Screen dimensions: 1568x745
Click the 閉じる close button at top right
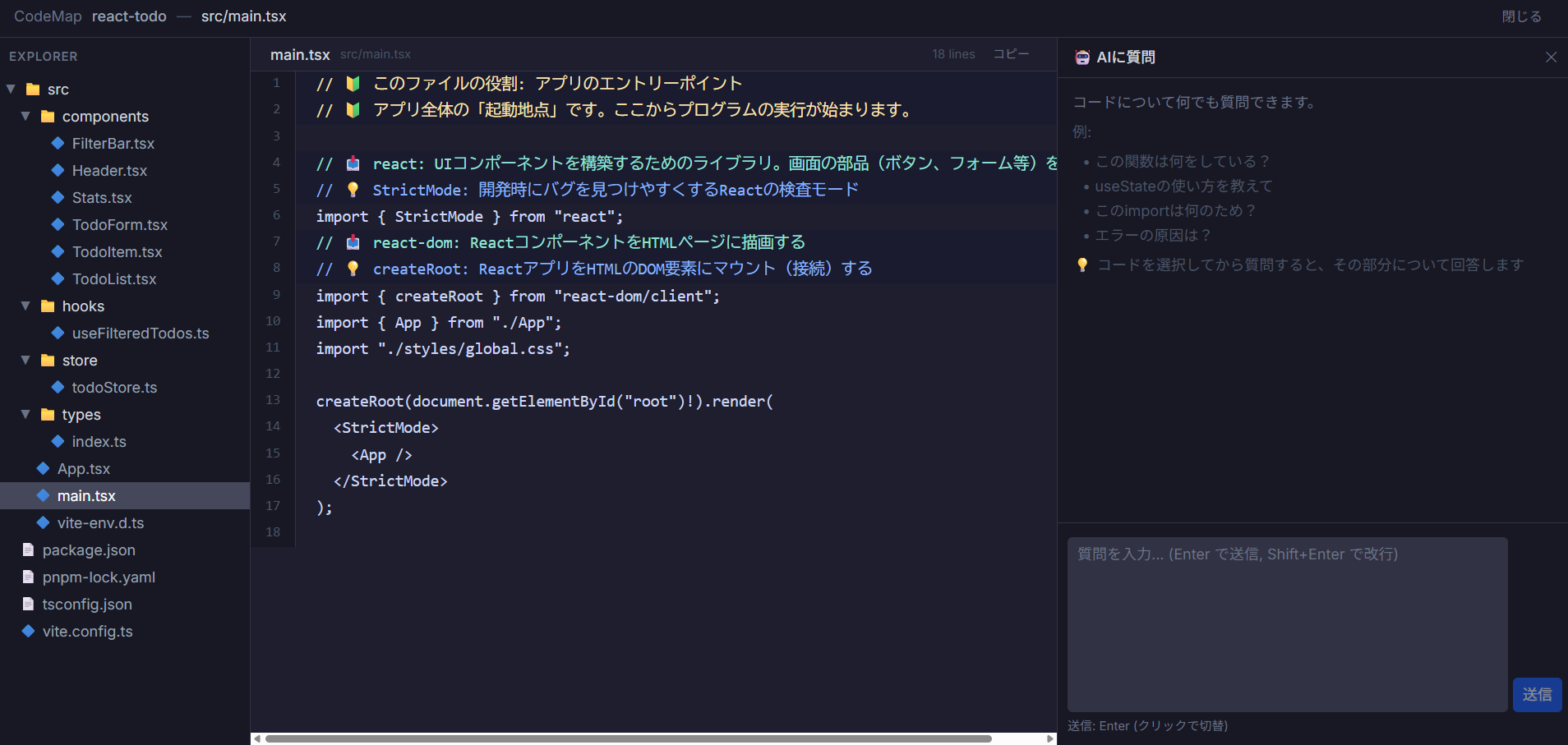coord(1521,16)
